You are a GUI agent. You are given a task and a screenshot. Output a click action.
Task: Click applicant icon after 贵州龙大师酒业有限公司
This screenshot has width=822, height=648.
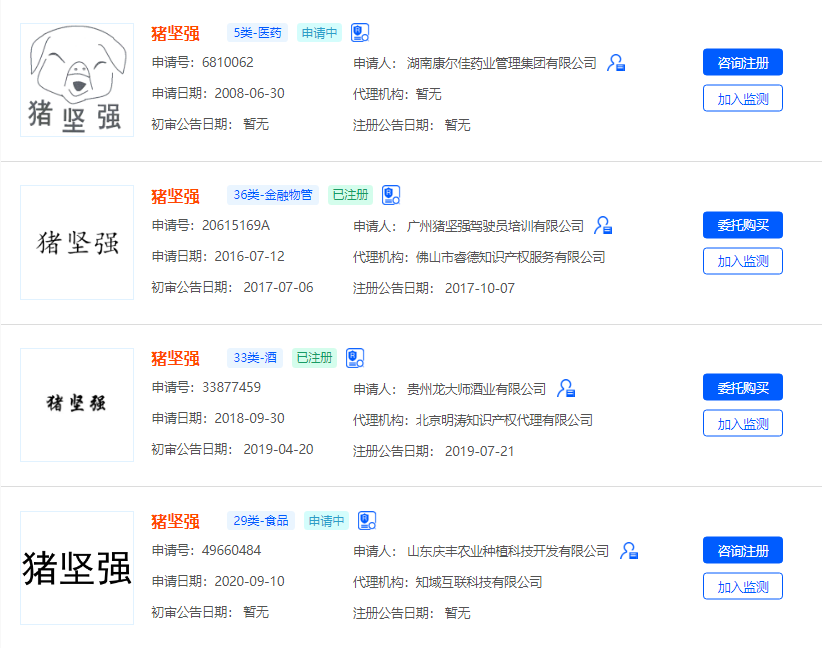pos(566,388)
